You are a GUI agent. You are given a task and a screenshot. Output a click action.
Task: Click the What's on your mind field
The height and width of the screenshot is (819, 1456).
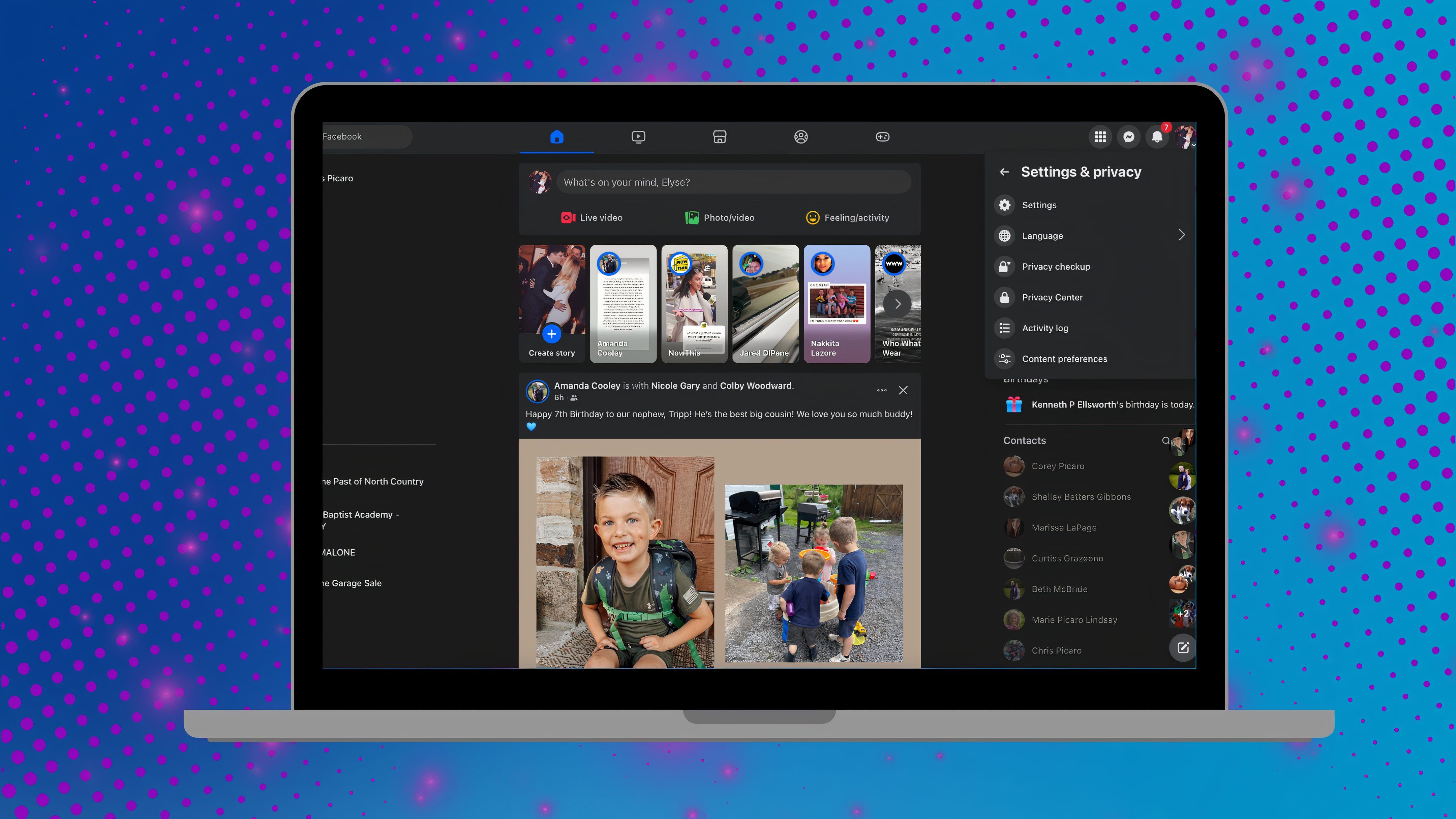(x=734, y=182)
